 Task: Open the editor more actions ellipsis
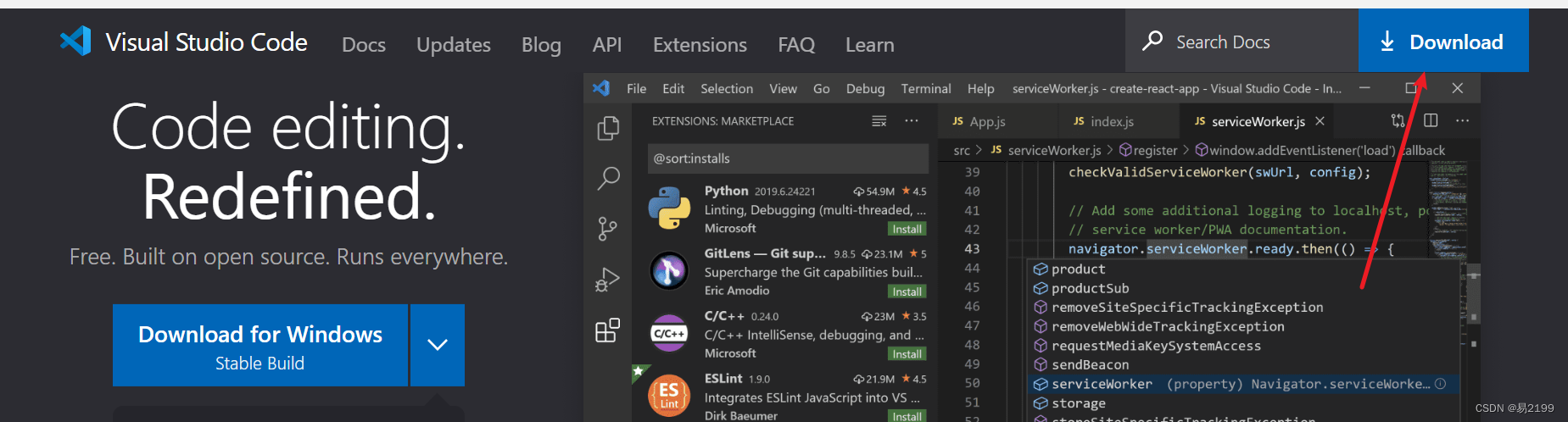(1463, 121)
